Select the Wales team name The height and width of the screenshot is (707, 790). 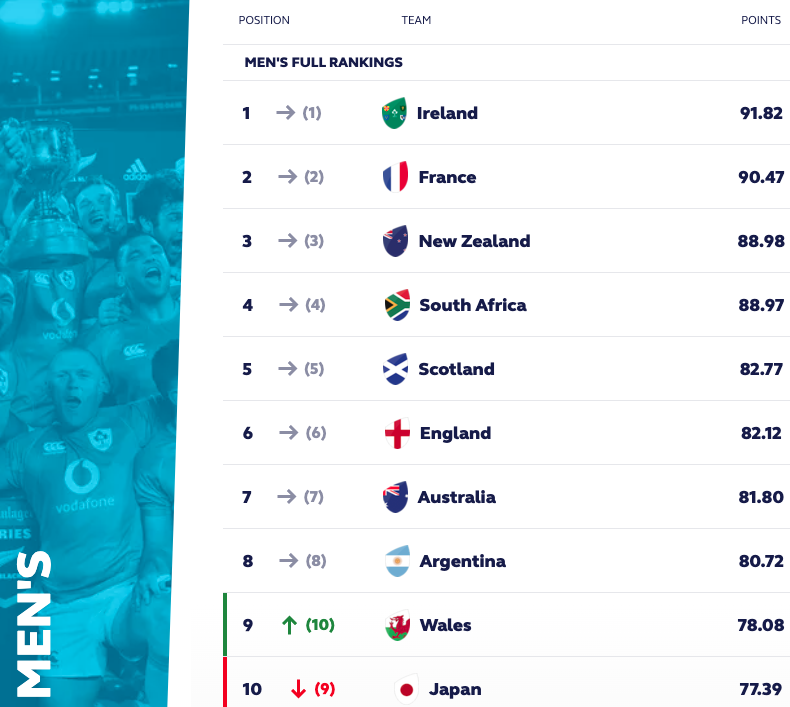click(x=445, y=625)
